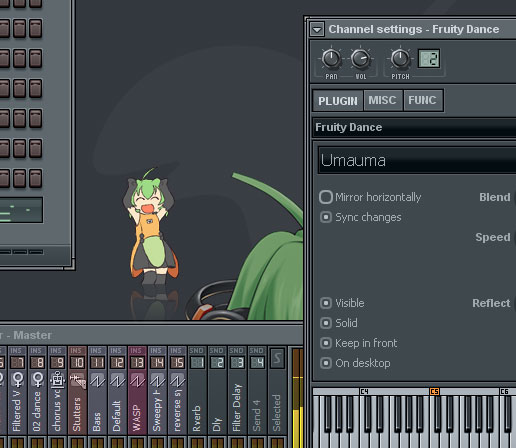Image resolution: width=516 pixels, height=448 pixels.
Task: Select the Rverb send track name
Action: click(x=197, y=418)
